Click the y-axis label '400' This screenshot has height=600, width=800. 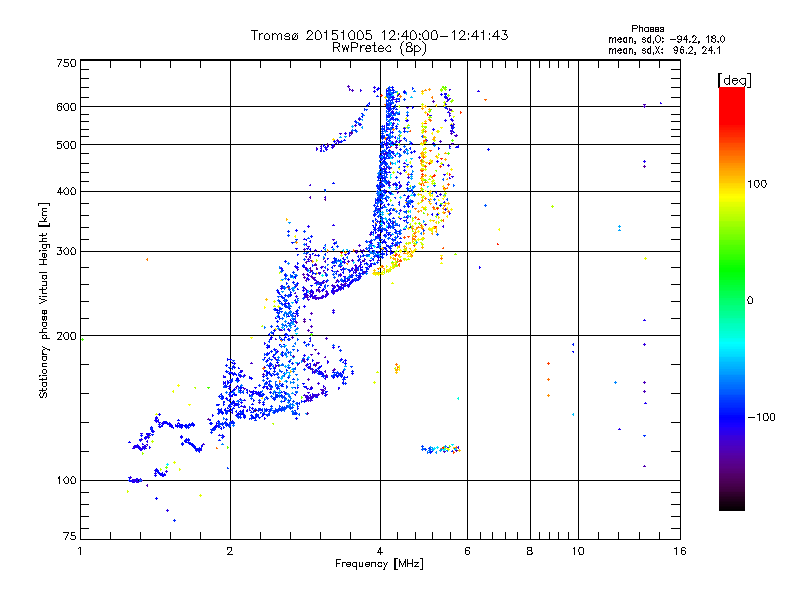66,192
